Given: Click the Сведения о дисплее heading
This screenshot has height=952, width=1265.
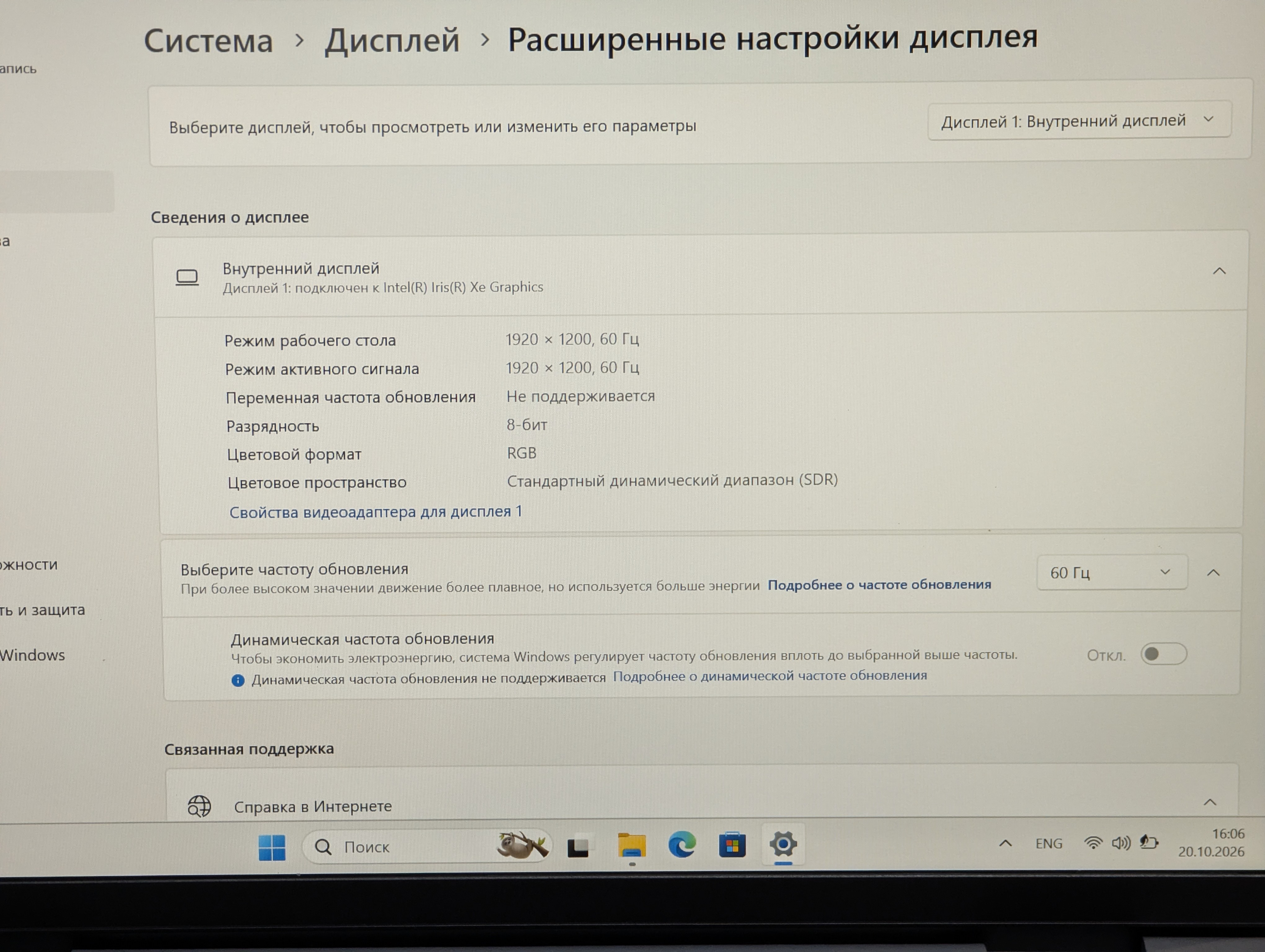Looking at the screenshot, I should point(230,217).
